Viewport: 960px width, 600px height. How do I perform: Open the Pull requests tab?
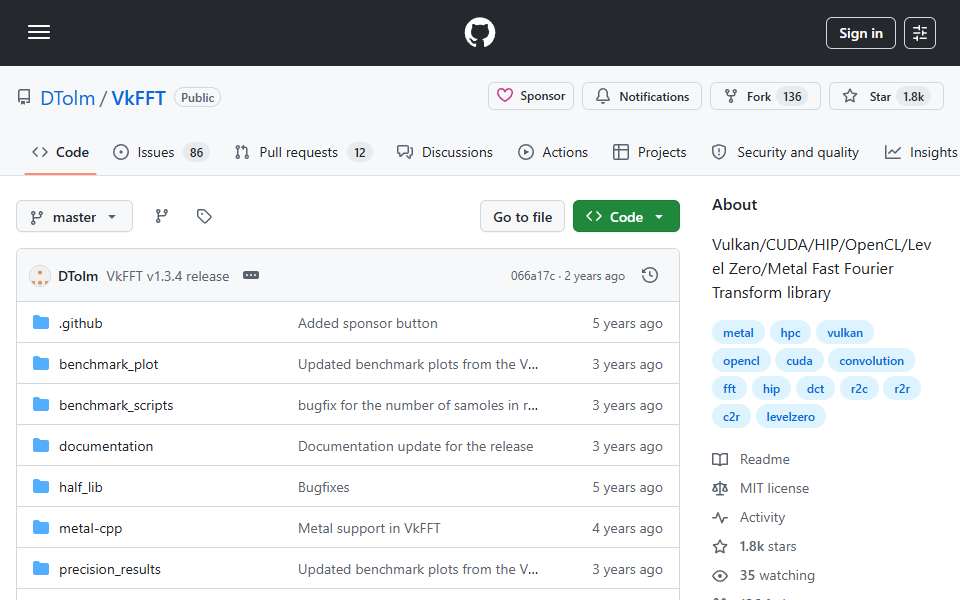(303, 152)
